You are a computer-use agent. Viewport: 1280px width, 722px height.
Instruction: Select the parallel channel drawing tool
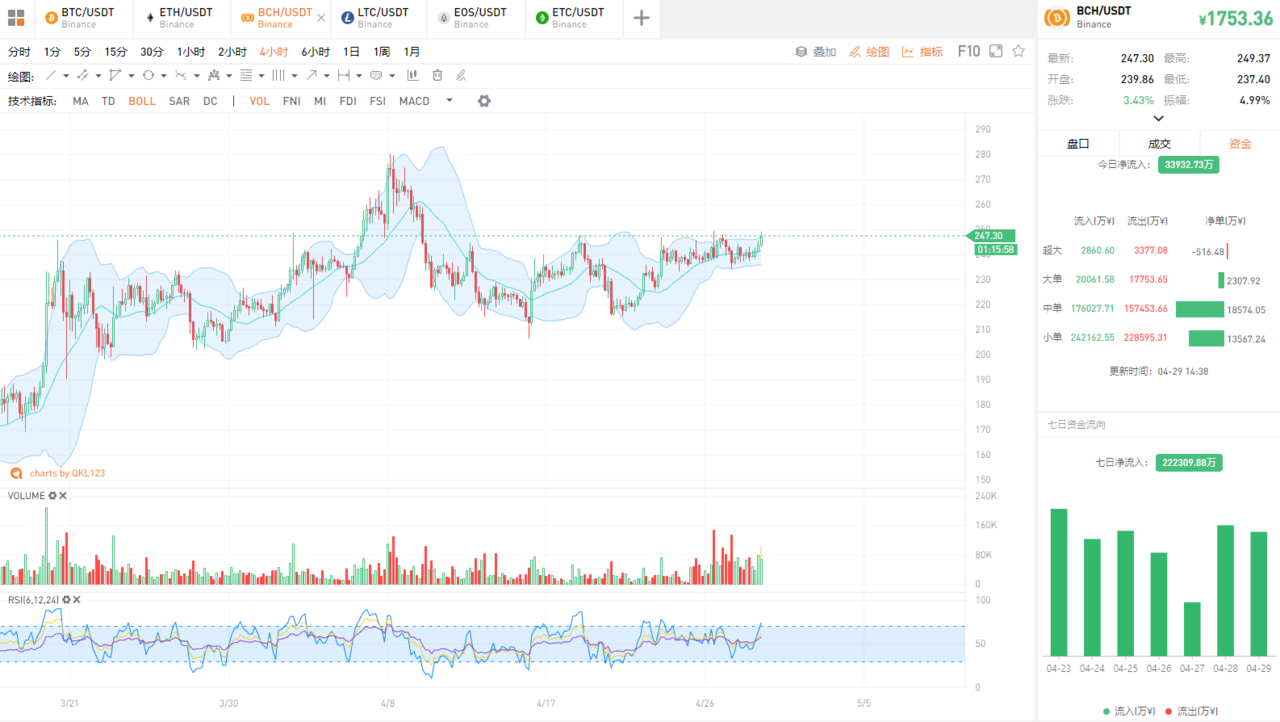pos(82,75)
